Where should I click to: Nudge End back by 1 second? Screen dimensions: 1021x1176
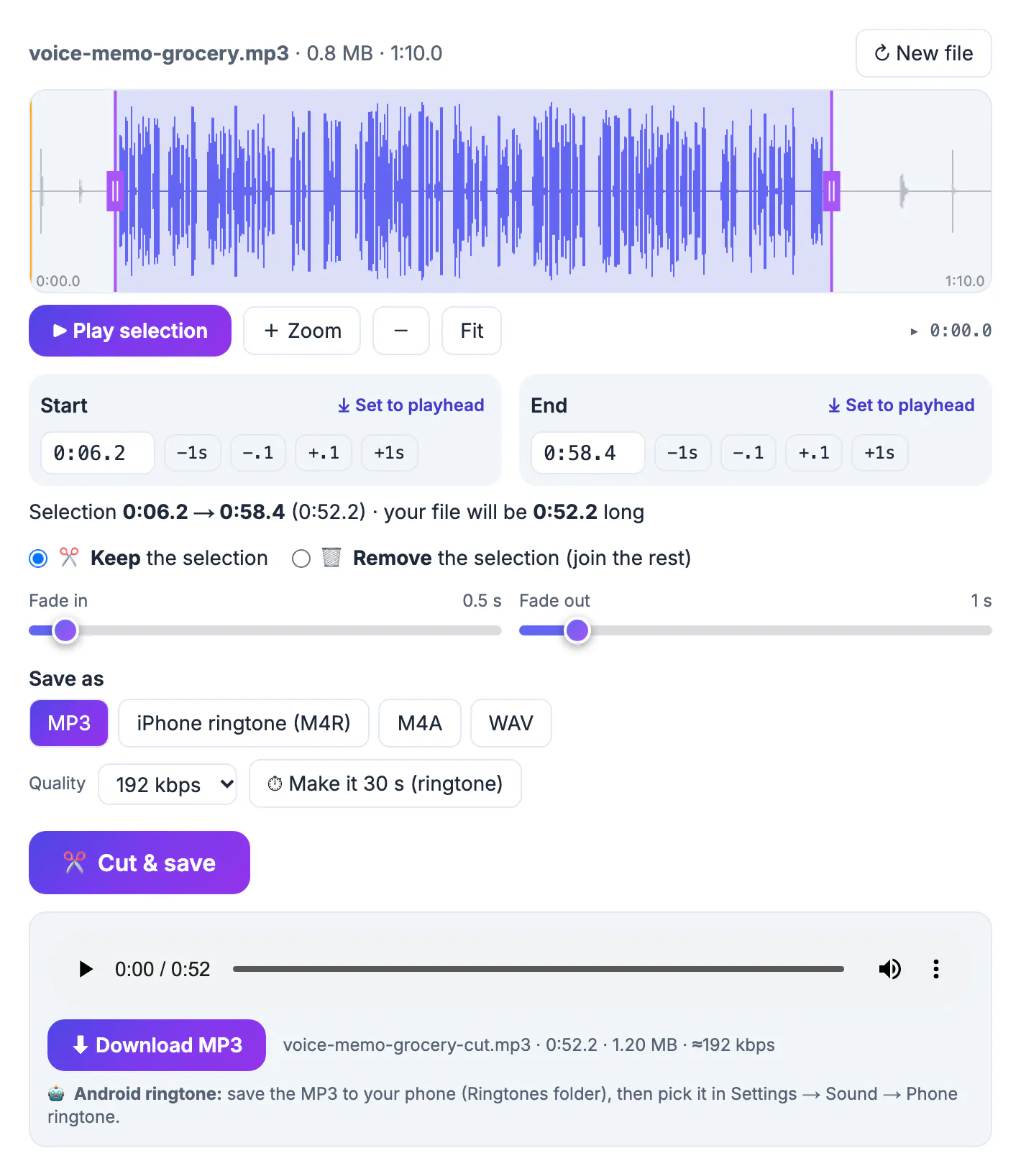coord(683,453)
